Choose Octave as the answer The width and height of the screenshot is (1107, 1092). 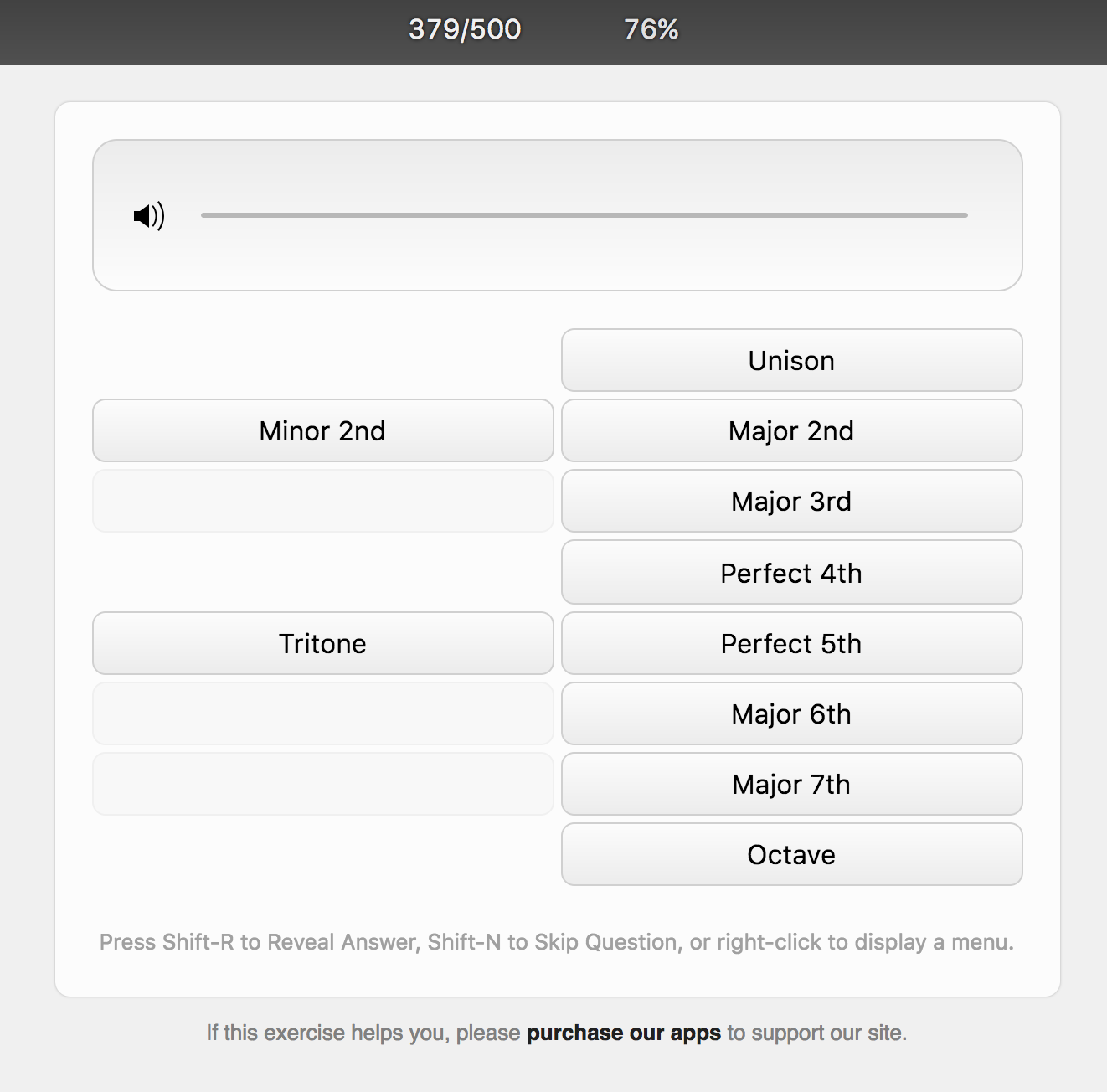coord(791,854)
